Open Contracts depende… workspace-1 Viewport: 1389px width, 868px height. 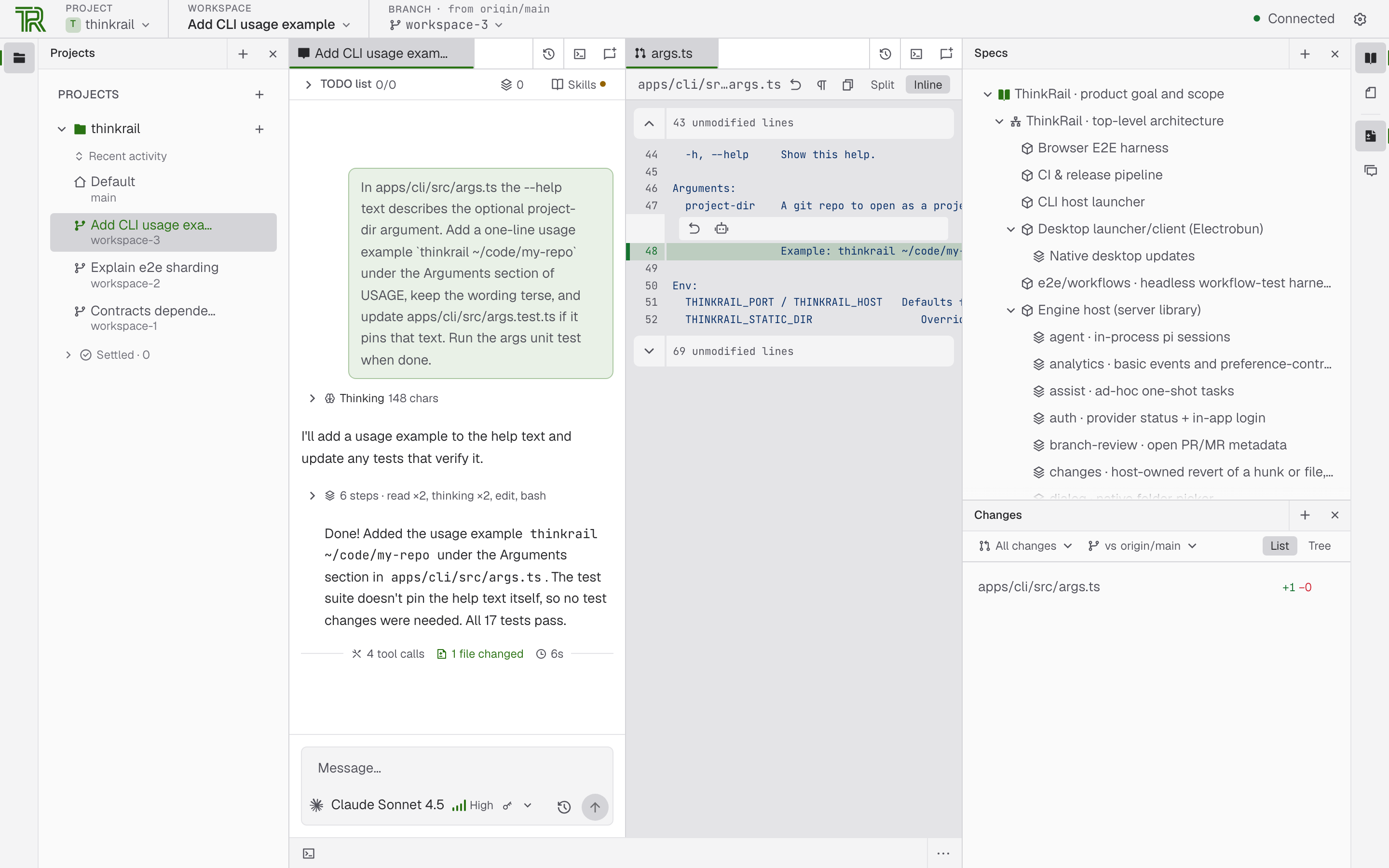point(163,318)
